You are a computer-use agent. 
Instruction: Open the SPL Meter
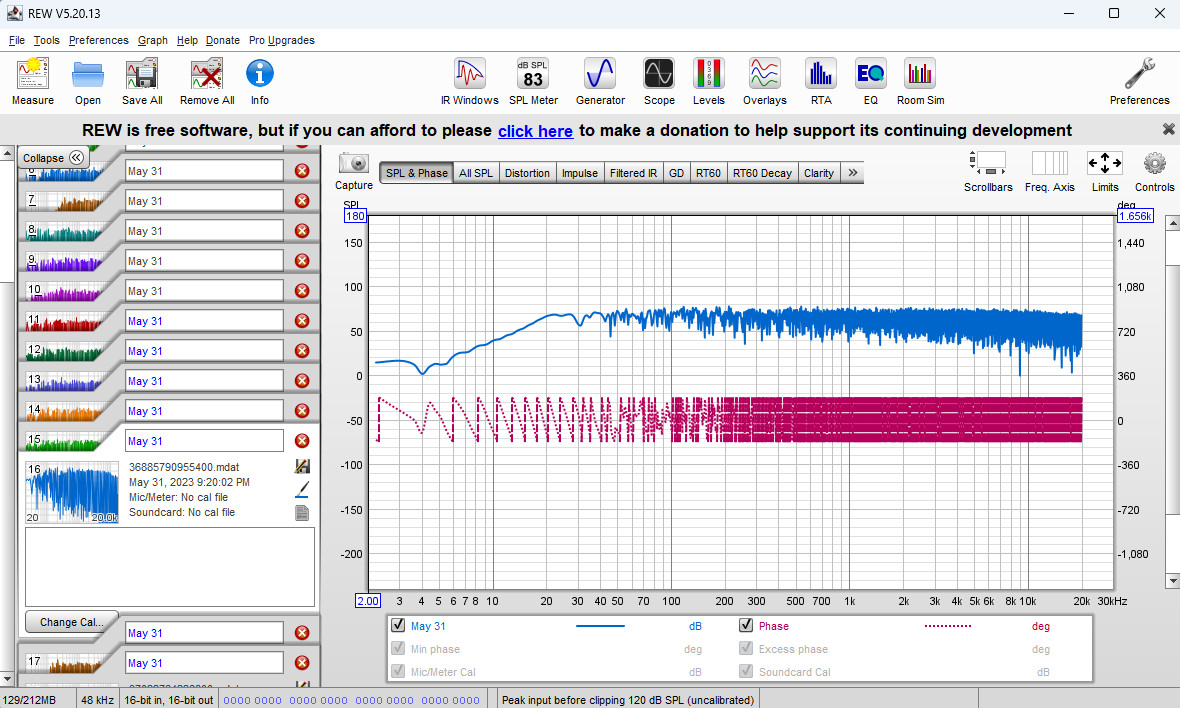pos(533,74)
